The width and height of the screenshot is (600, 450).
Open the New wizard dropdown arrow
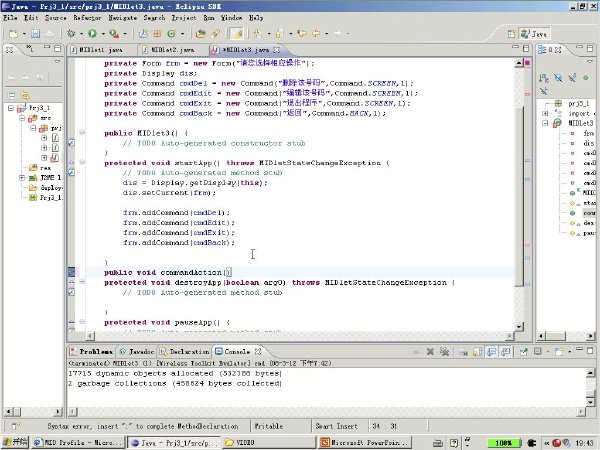(24, 34)
